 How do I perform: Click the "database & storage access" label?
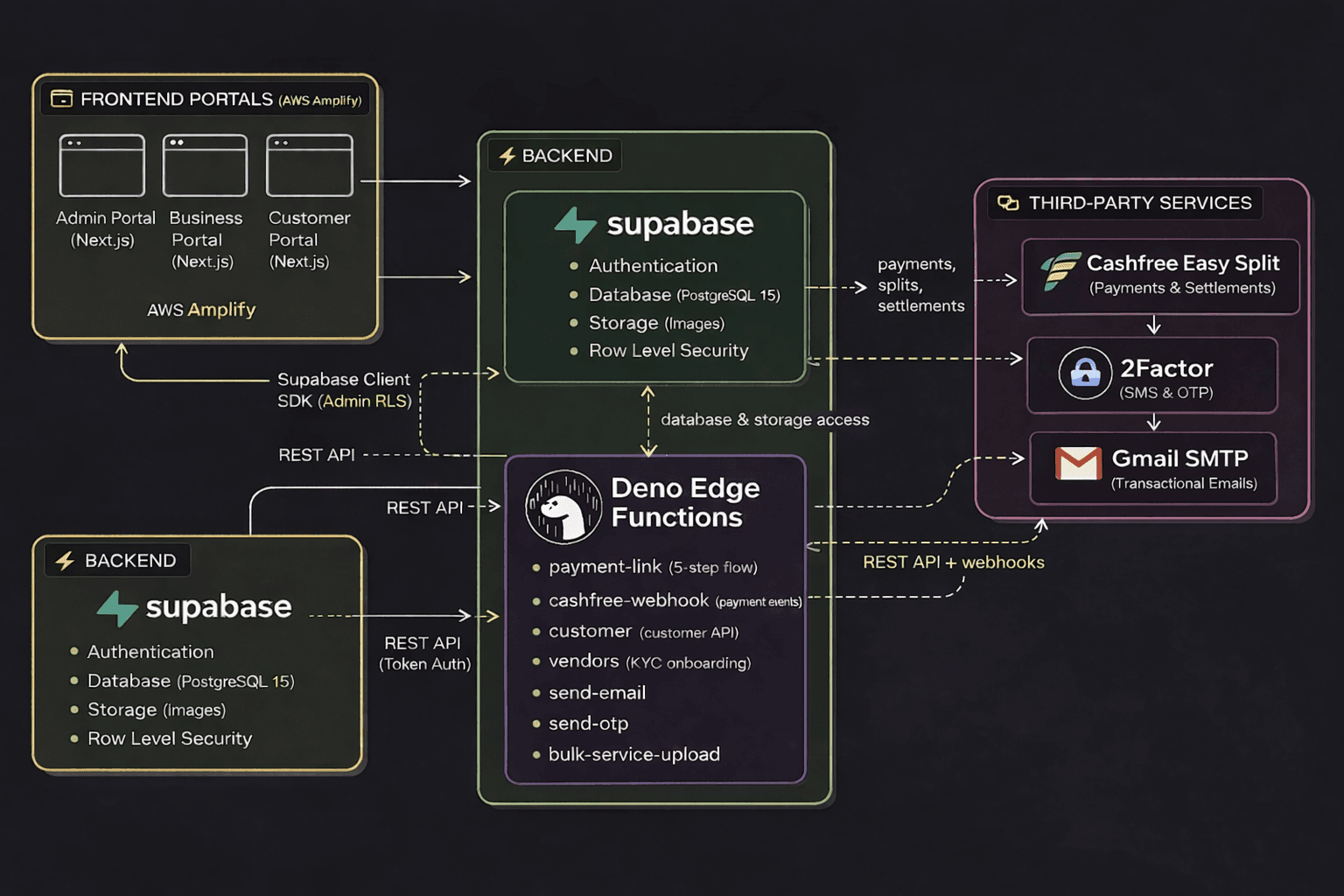point(765,420)
